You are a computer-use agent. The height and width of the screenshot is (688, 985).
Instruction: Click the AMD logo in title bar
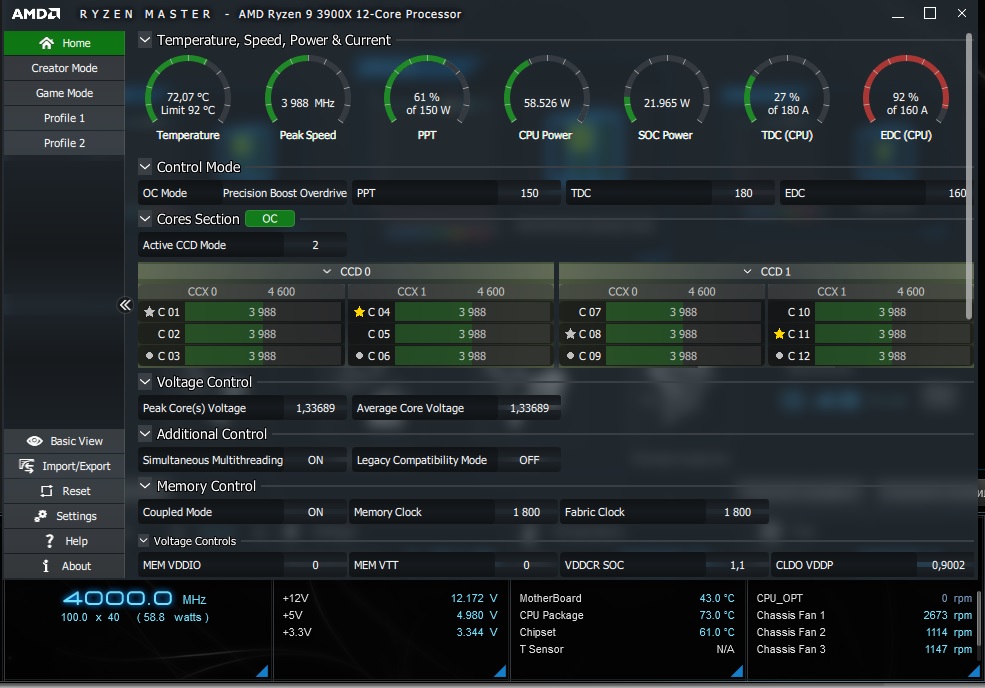[x=36, y=14]
